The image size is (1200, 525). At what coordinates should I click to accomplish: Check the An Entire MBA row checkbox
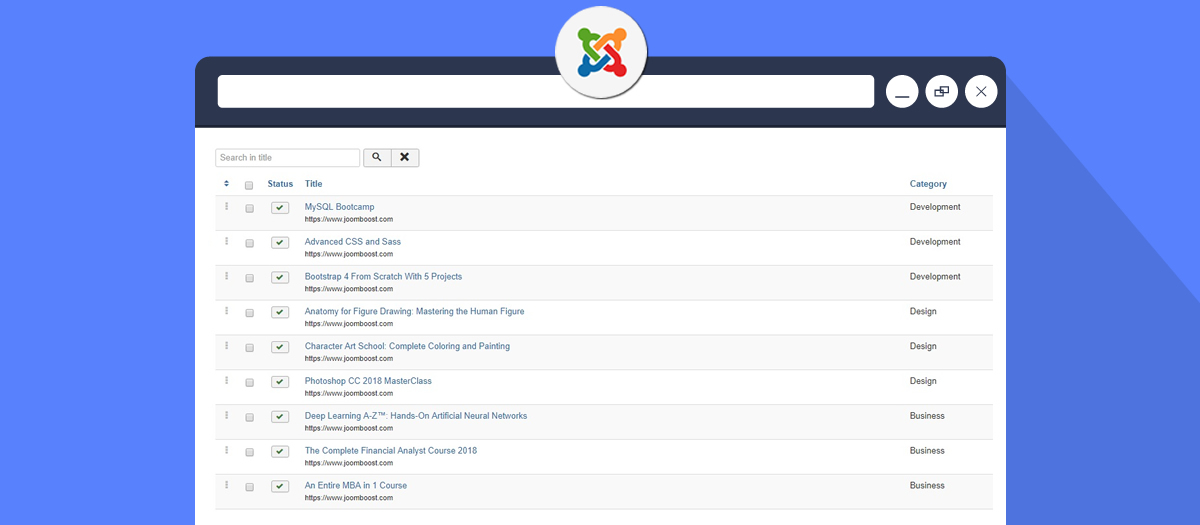tap(249, 487)
